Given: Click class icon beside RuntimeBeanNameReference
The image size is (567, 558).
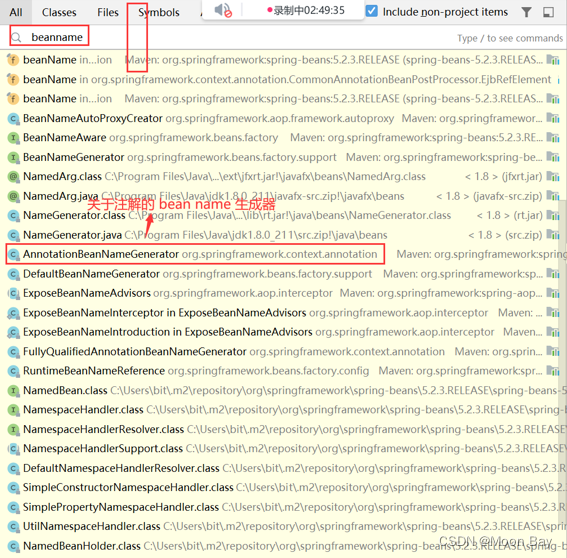Looking at the screenshot, I should tap(13, 371).
